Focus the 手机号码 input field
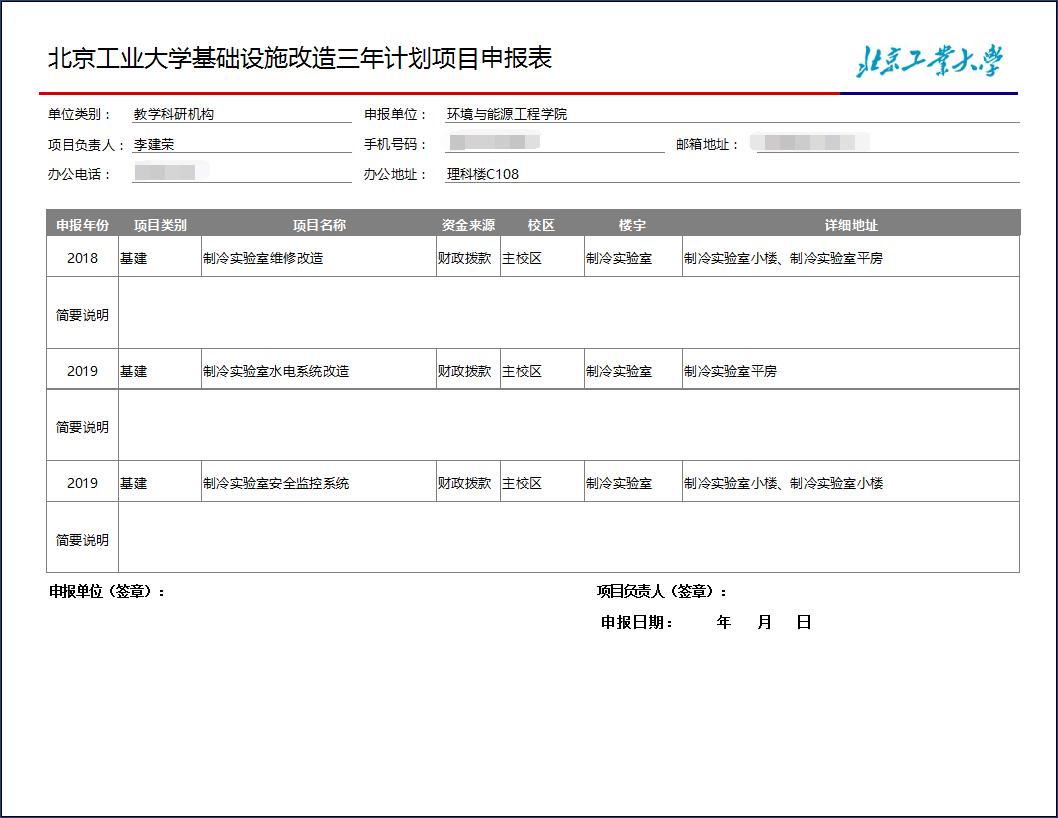1058x818 pixels. pyautogui.click(x=553, y=144)
